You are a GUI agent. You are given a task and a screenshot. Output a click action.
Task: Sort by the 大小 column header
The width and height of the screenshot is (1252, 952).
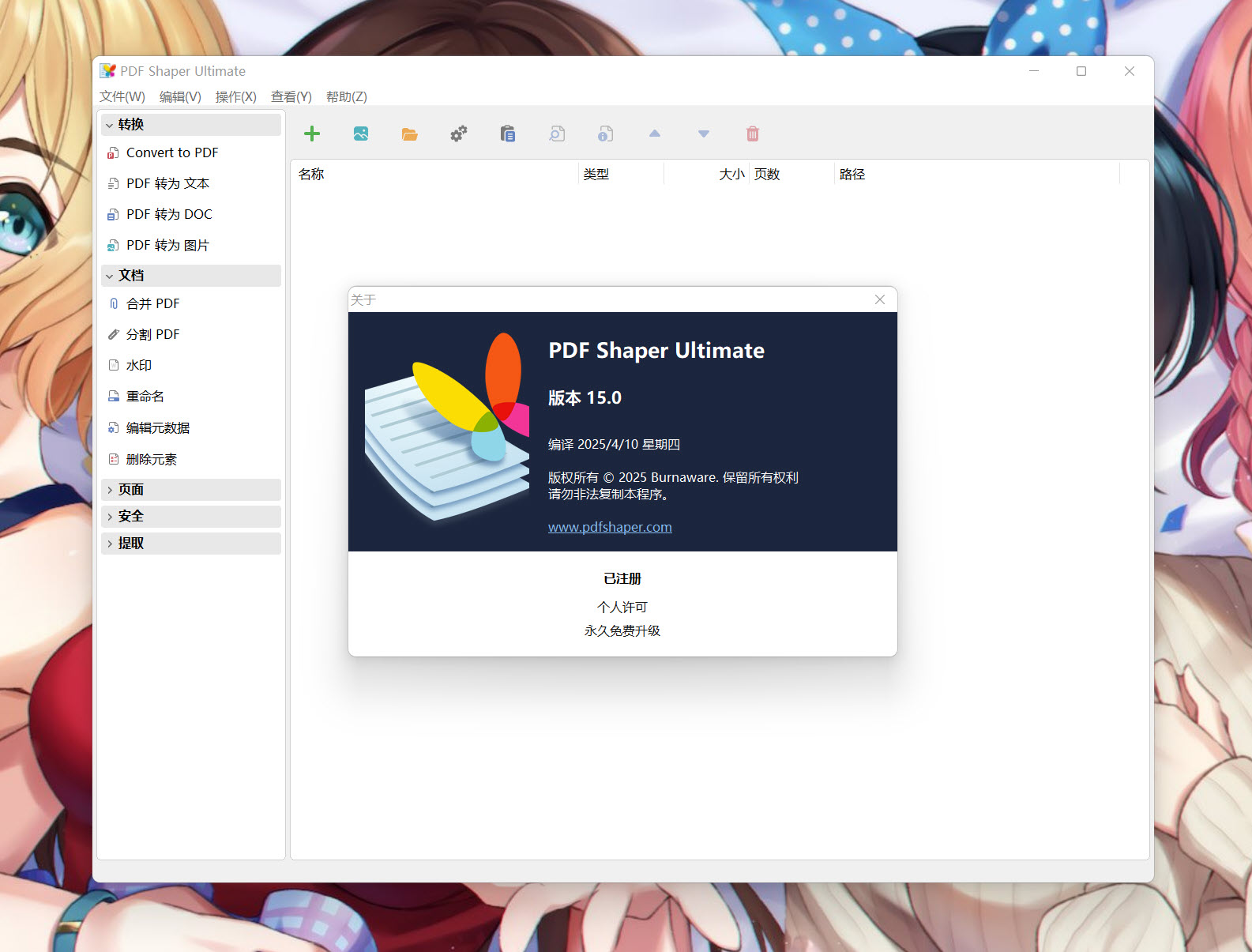click(x=706, y=174)
